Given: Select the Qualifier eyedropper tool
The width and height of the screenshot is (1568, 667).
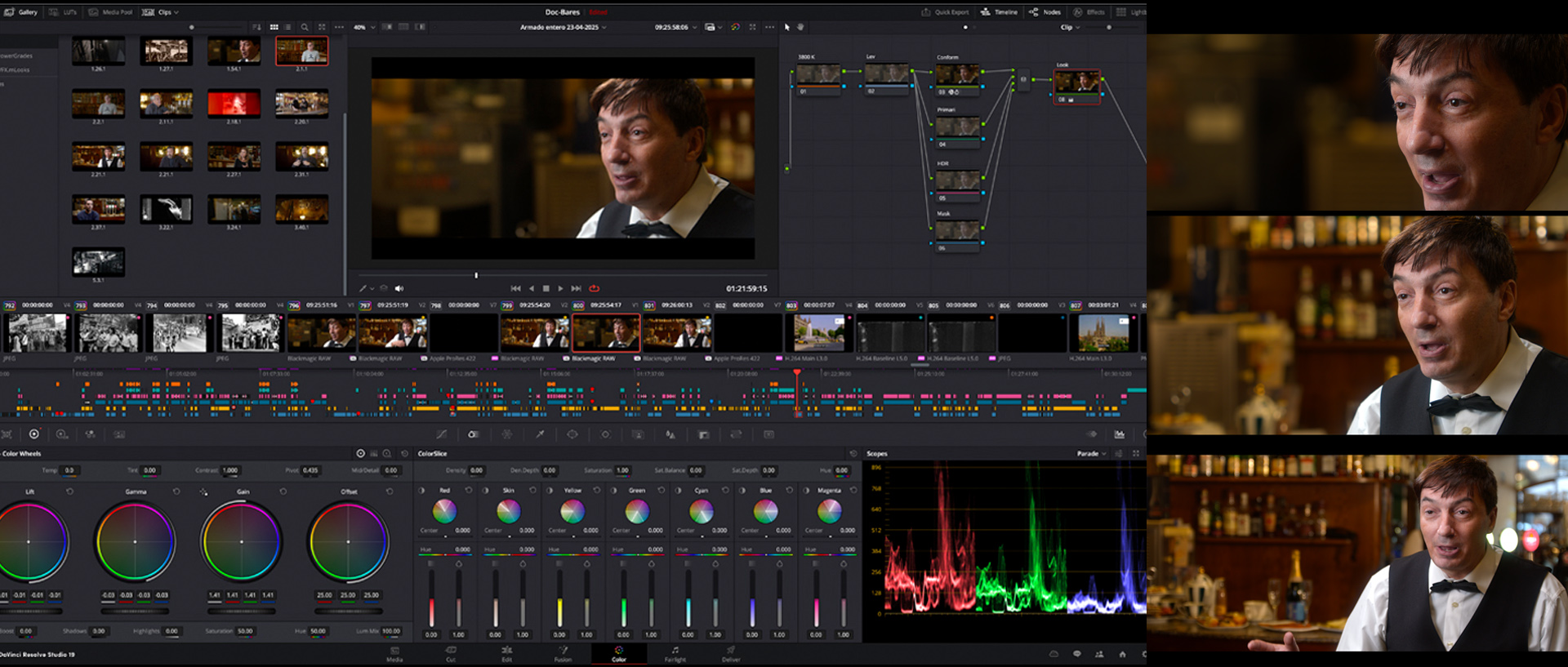Looking at the screenshot, I should click(x=540, y=434).
